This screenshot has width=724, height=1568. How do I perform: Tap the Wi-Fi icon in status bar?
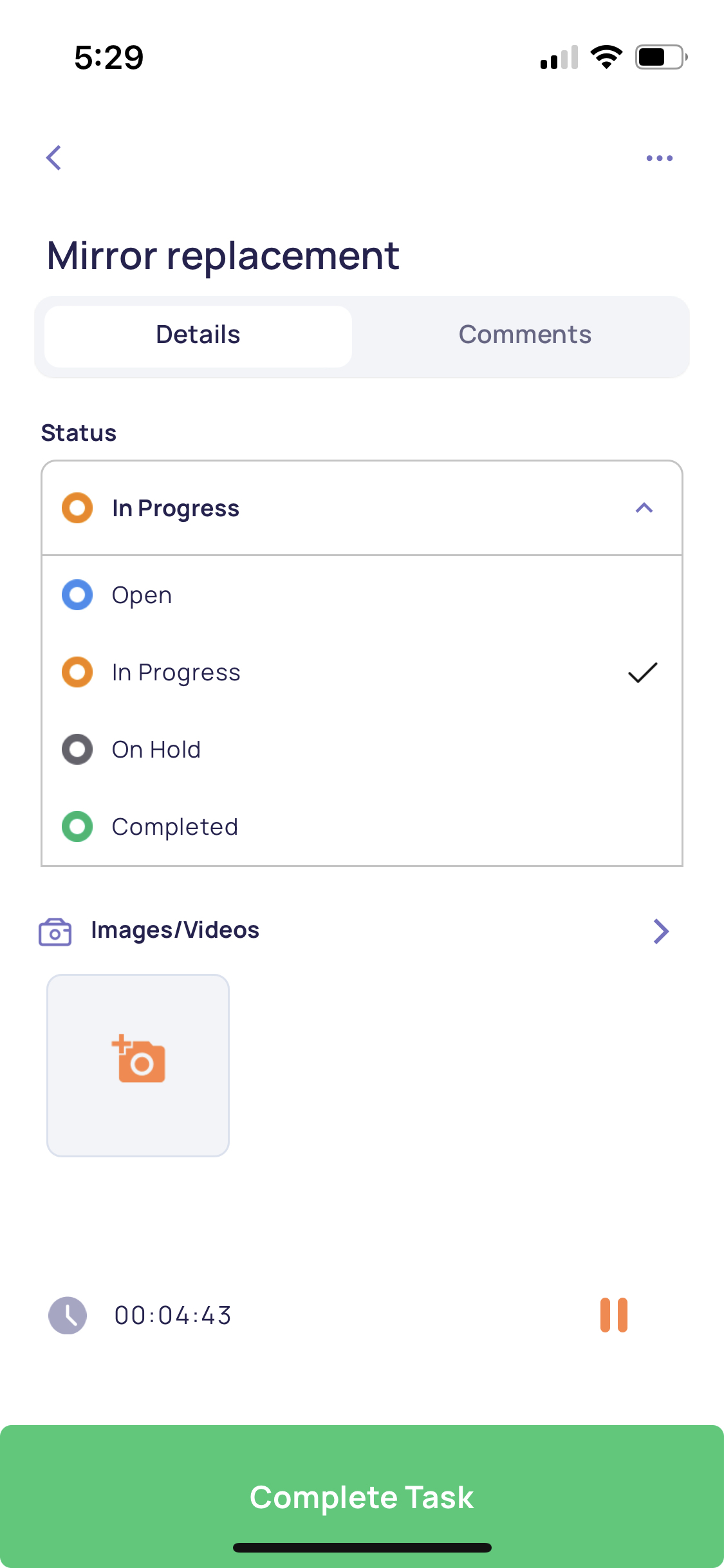[607, 57]
